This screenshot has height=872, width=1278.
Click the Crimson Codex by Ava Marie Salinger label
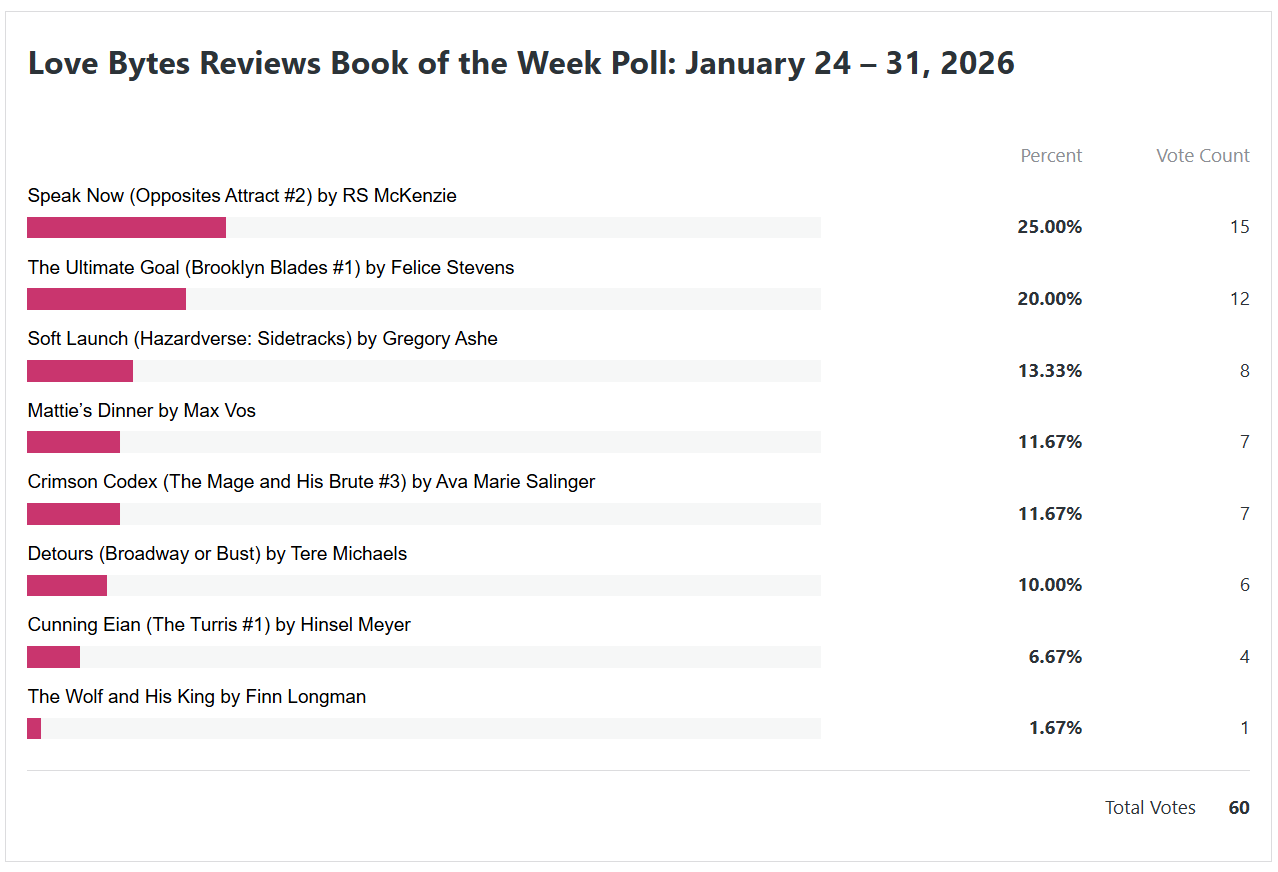(311, 482)
